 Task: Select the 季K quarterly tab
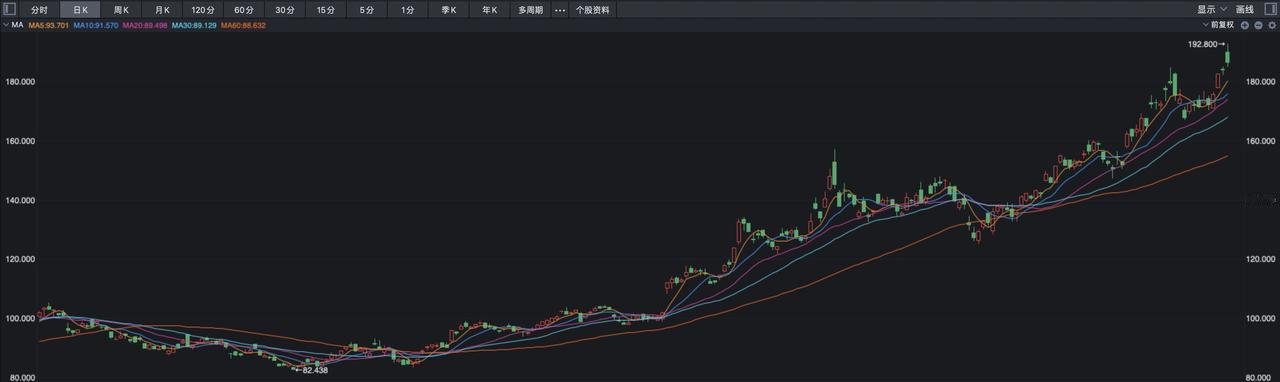point(449,10)
